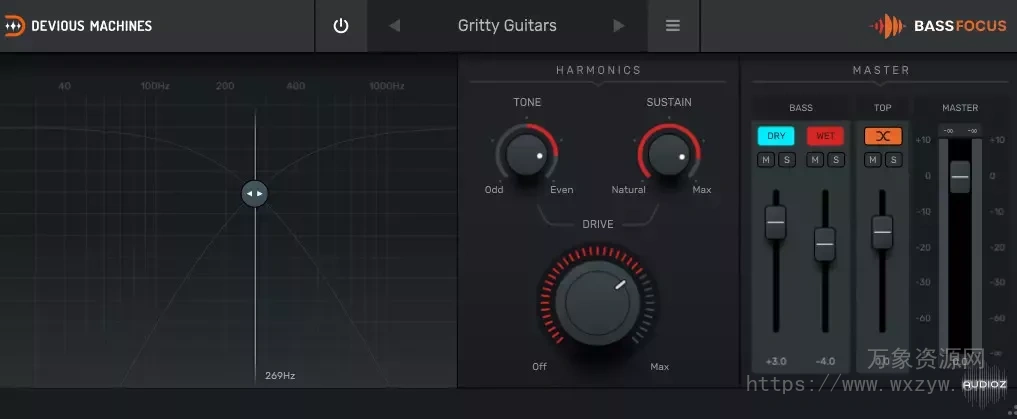
Task: Click the large Drive knob
Action: click(597, 303)
